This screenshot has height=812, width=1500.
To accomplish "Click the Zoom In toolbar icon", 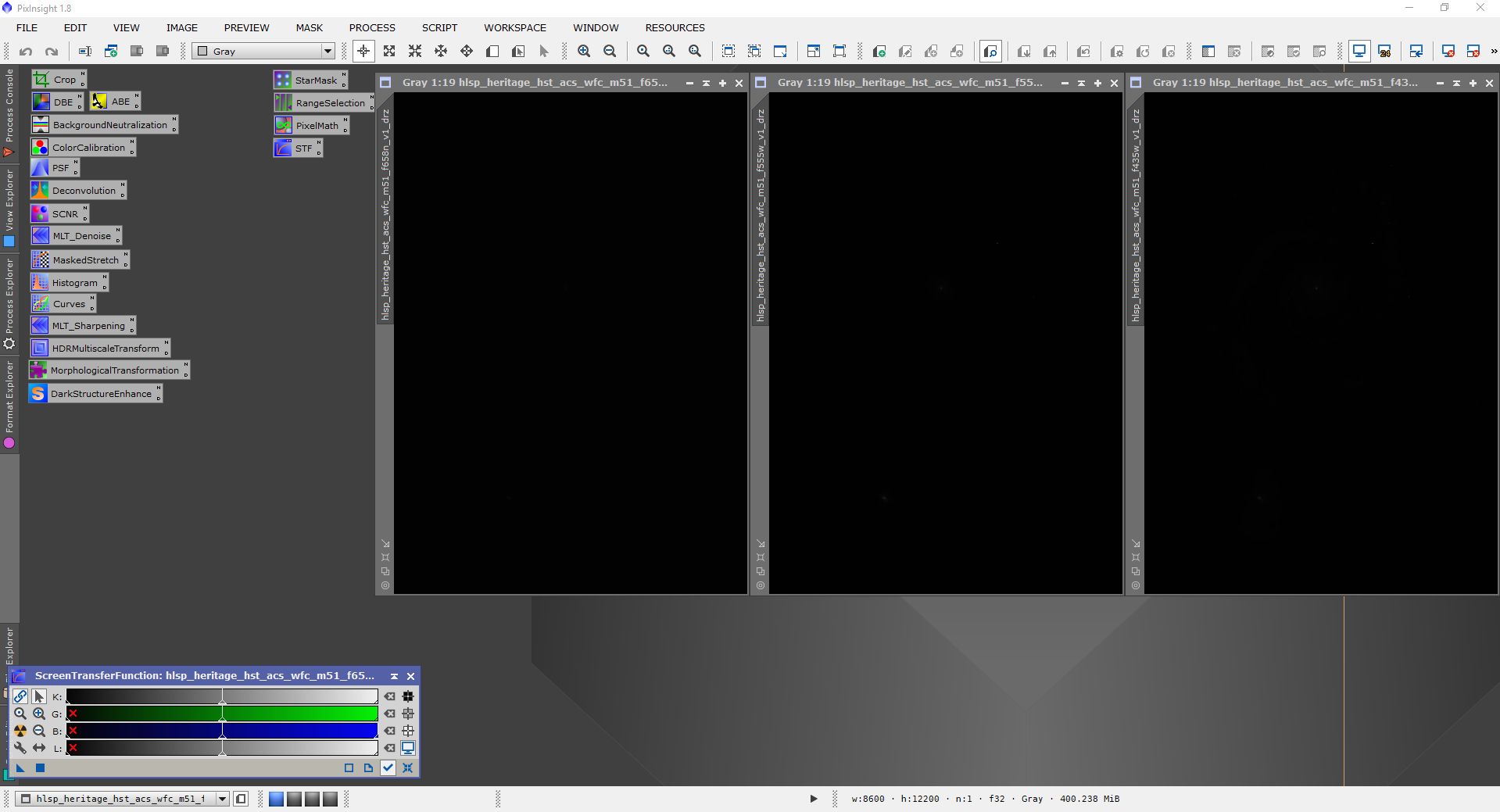I will point(583,52).
